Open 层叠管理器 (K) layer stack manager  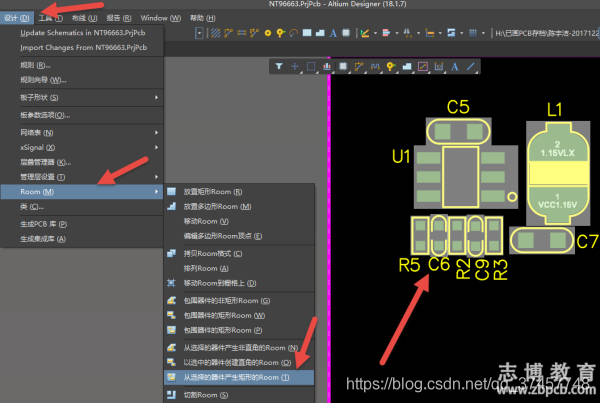pos(82,162)
